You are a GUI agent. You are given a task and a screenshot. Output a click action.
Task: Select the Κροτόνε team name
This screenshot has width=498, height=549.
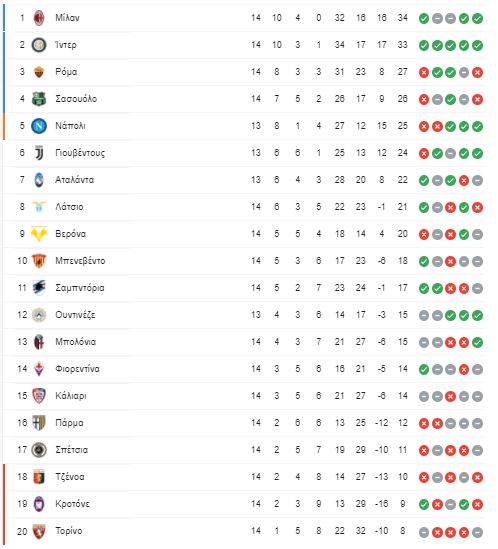coord(72,504)
